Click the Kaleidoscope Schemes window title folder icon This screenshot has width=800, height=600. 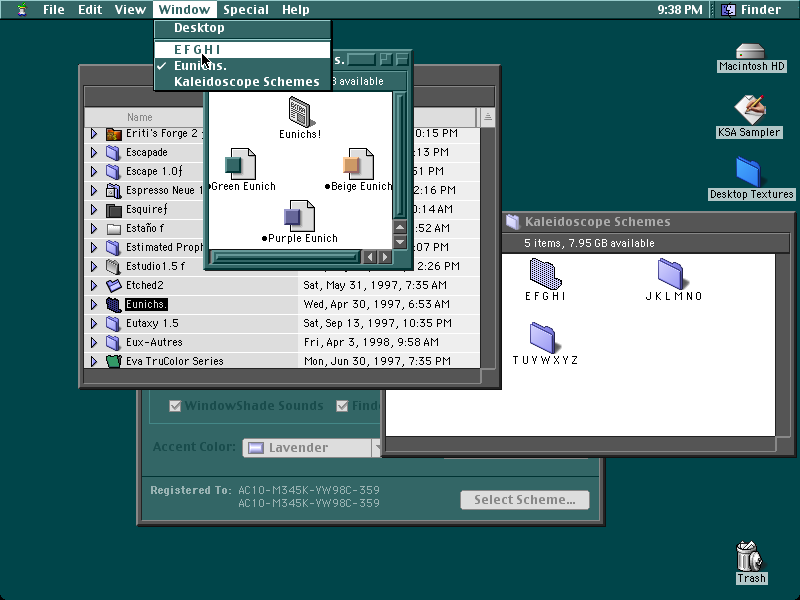click(513, 221)
